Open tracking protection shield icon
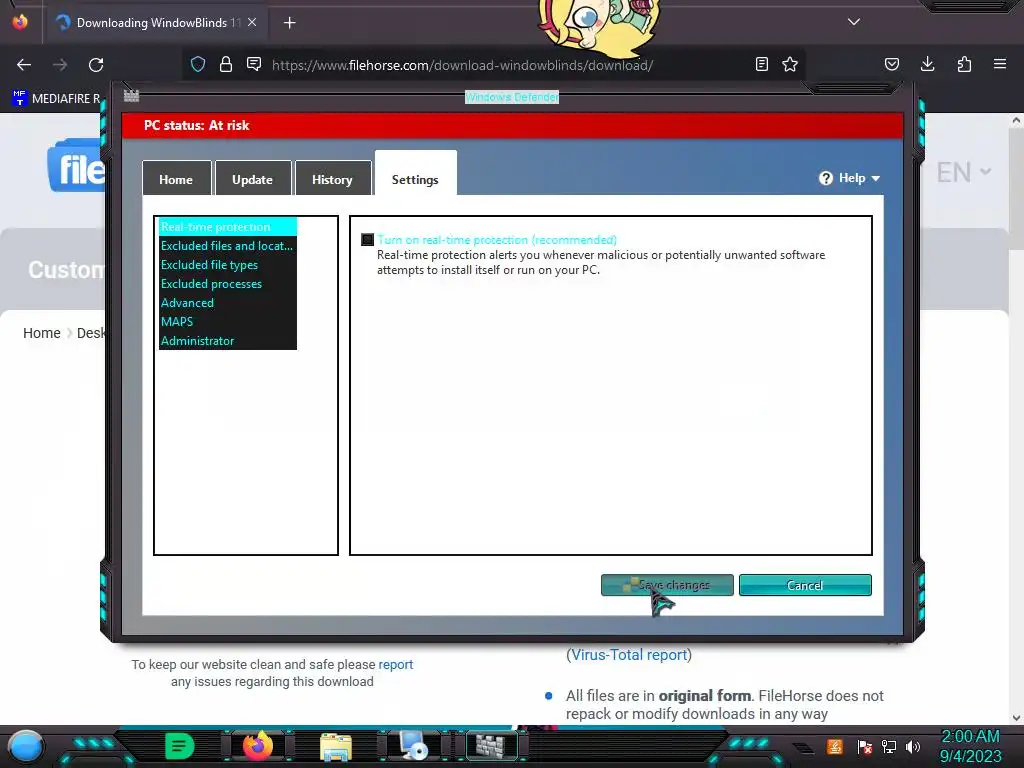The image size is (1024, 768). click(198, 64)
